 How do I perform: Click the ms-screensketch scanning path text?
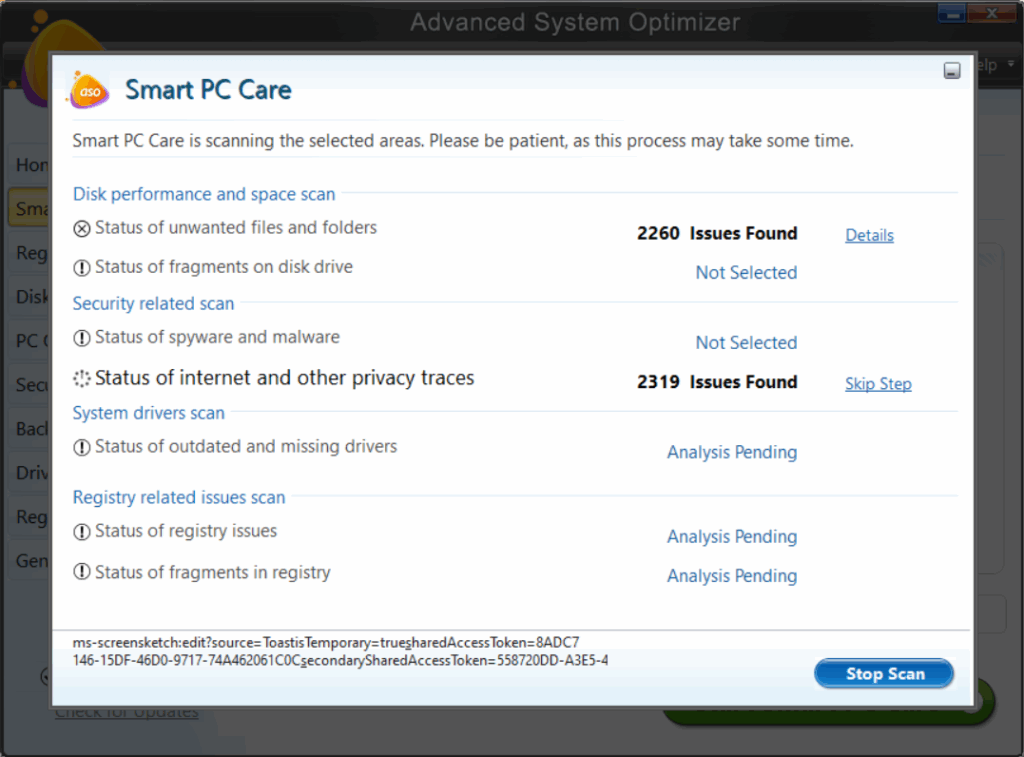(x=340, y=651)
